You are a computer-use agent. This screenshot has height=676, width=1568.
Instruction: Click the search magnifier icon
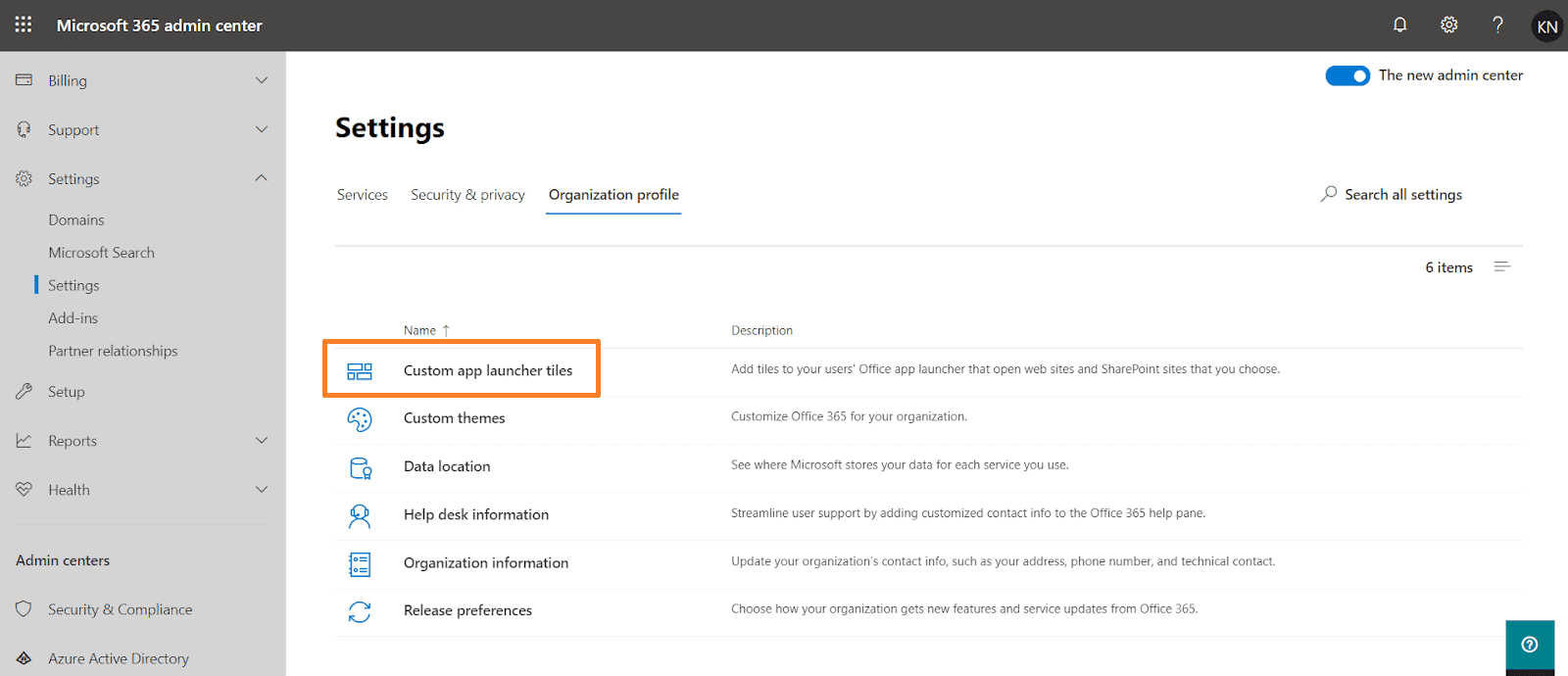(1329, 194)
